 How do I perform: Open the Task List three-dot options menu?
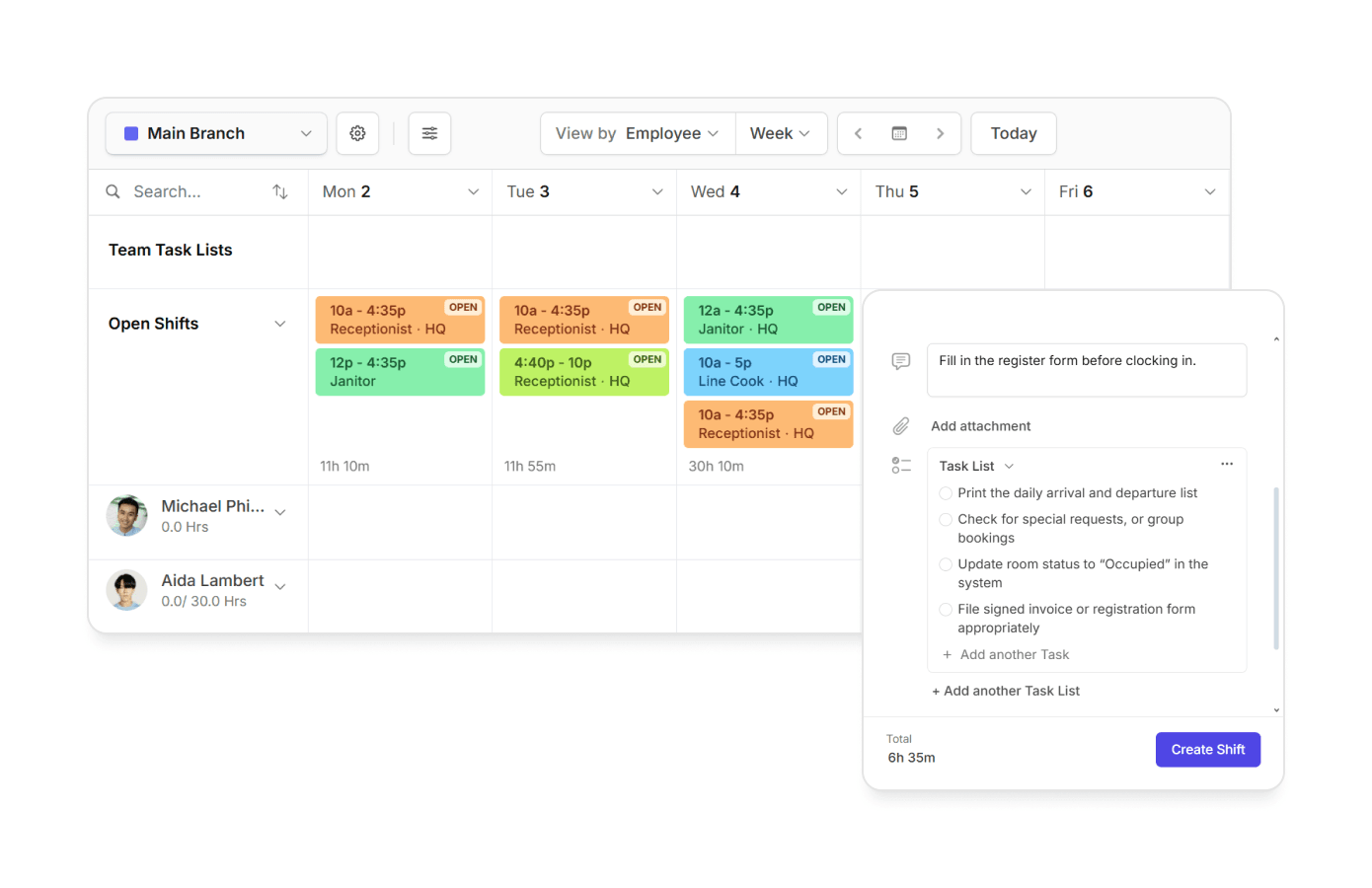click(x=1227, y=464)
